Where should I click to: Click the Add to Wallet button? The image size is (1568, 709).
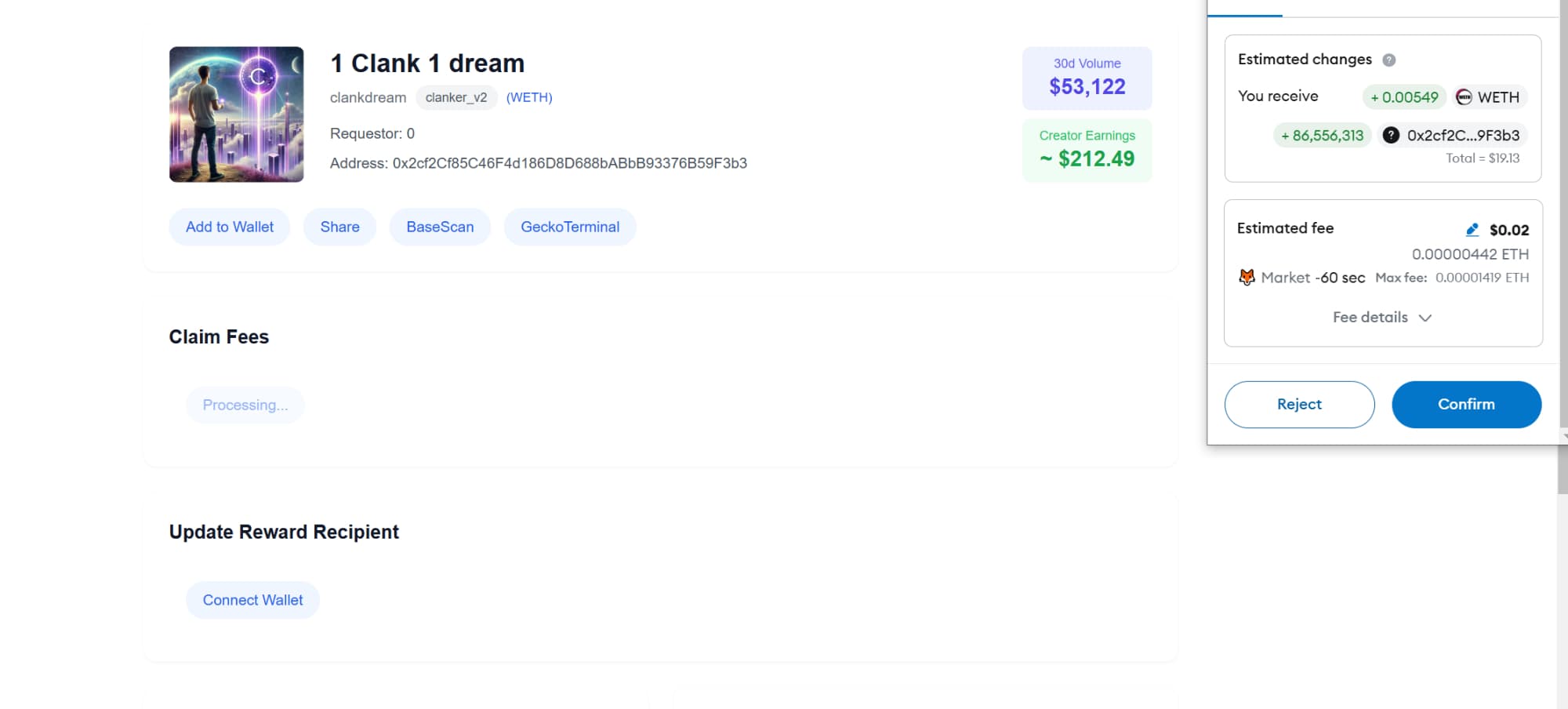(229, 227)
